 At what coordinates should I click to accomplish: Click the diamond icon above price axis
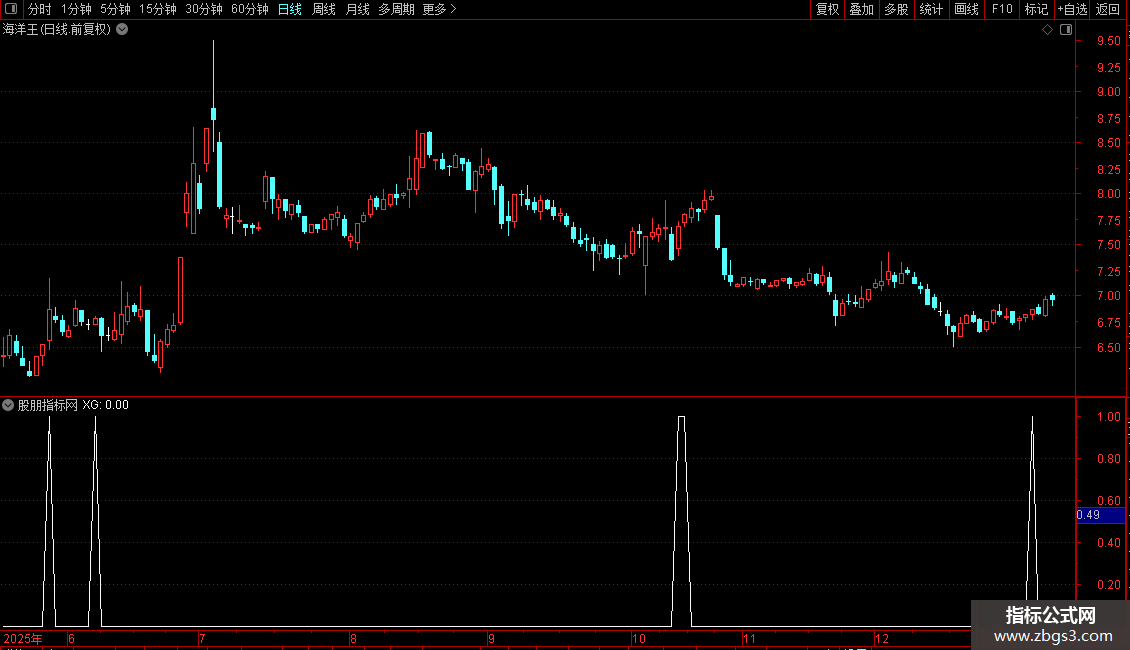click(x=1048, y=30)
